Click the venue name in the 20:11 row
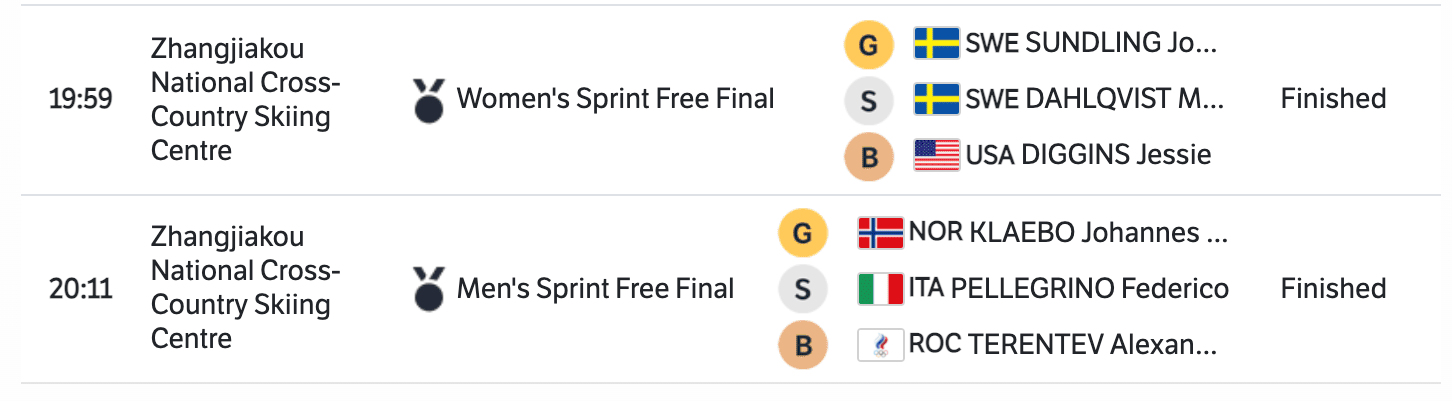This screenshot has height=401, width=1452. (246, 288)
